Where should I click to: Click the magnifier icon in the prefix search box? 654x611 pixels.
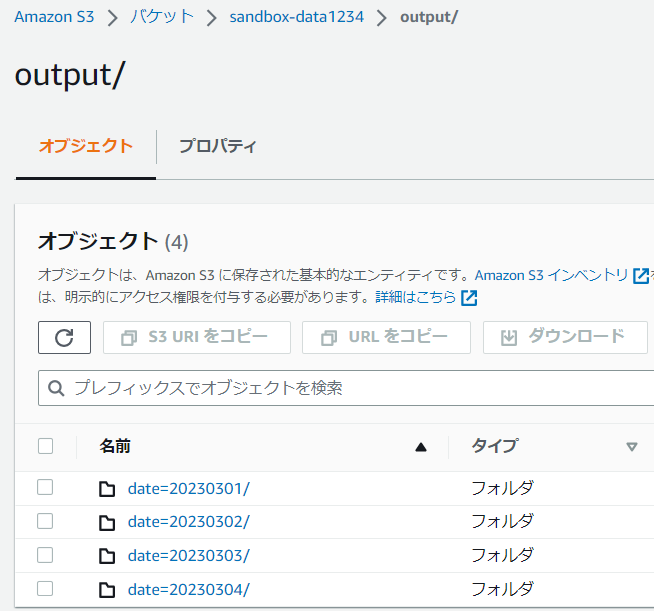pyautogui.click(x=56, y=388)
